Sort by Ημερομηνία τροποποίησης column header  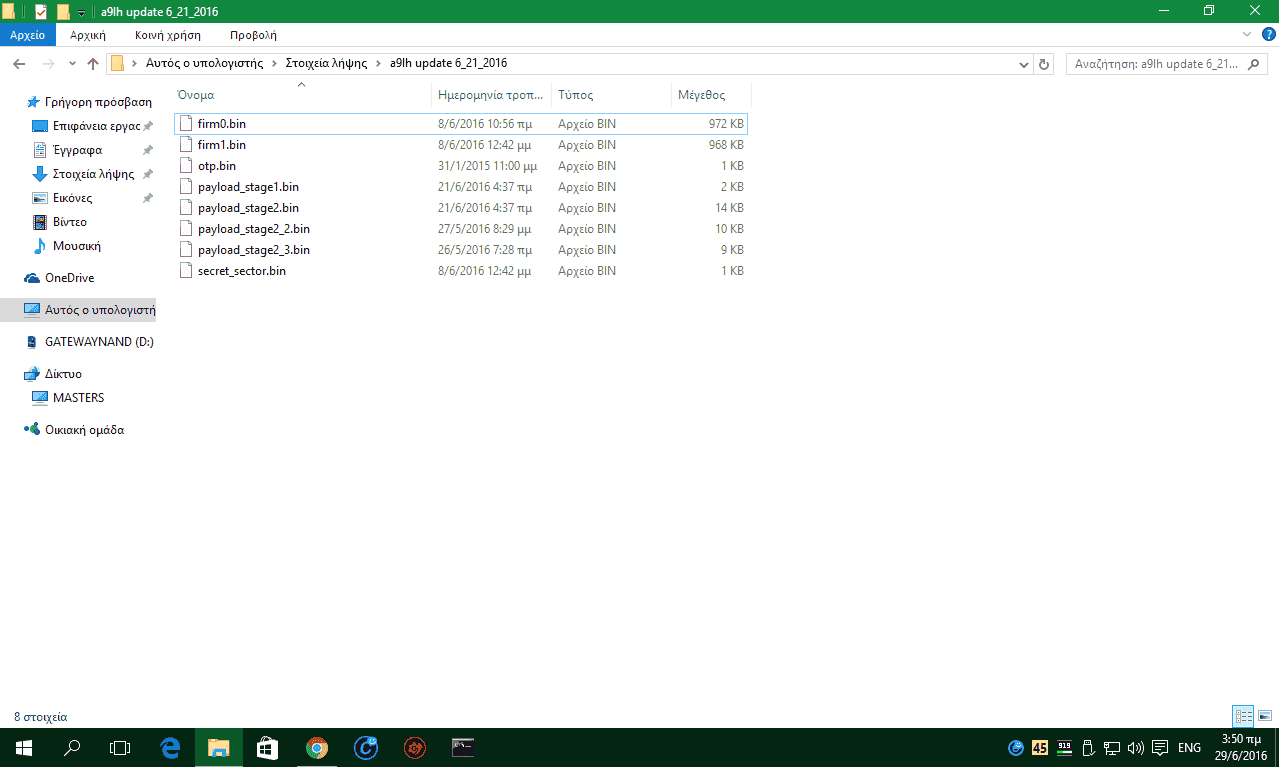click(492, 95)
